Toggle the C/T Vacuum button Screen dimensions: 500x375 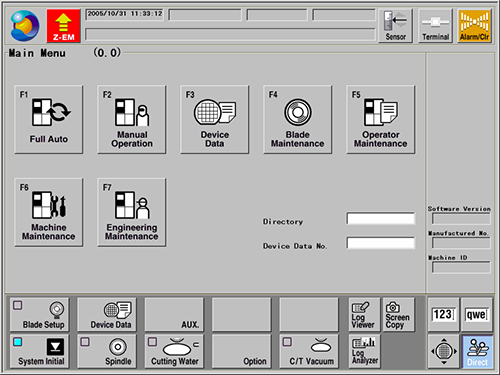pyautogui.click(x=309, y=351)
